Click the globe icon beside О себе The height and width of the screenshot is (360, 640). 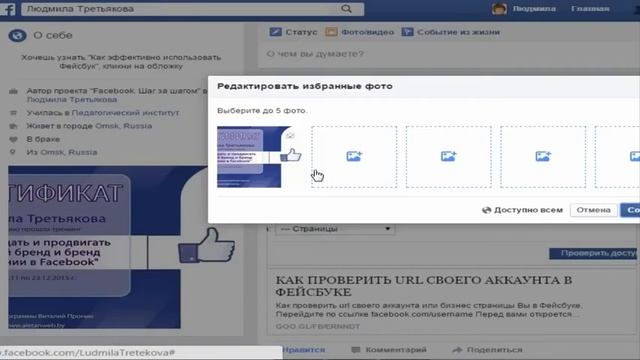[17, 36]
